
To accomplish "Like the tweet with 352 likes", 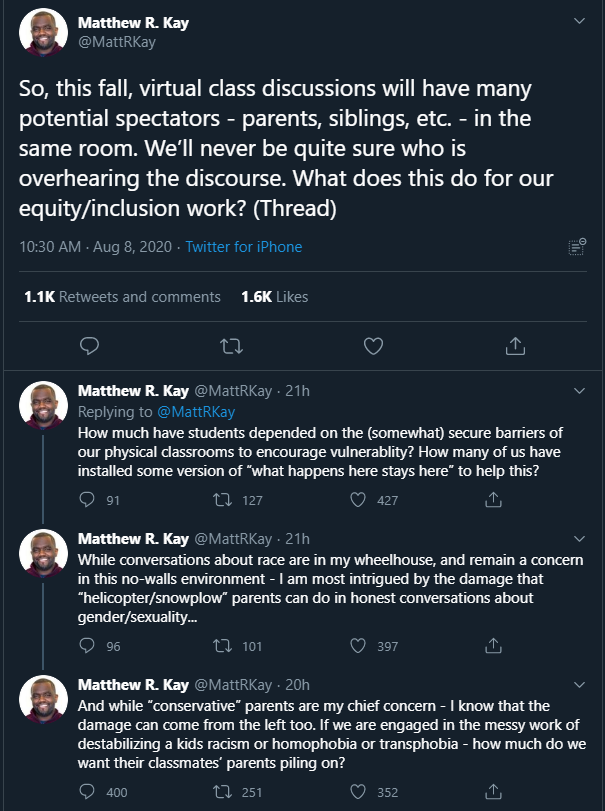I will pos(358,791).
